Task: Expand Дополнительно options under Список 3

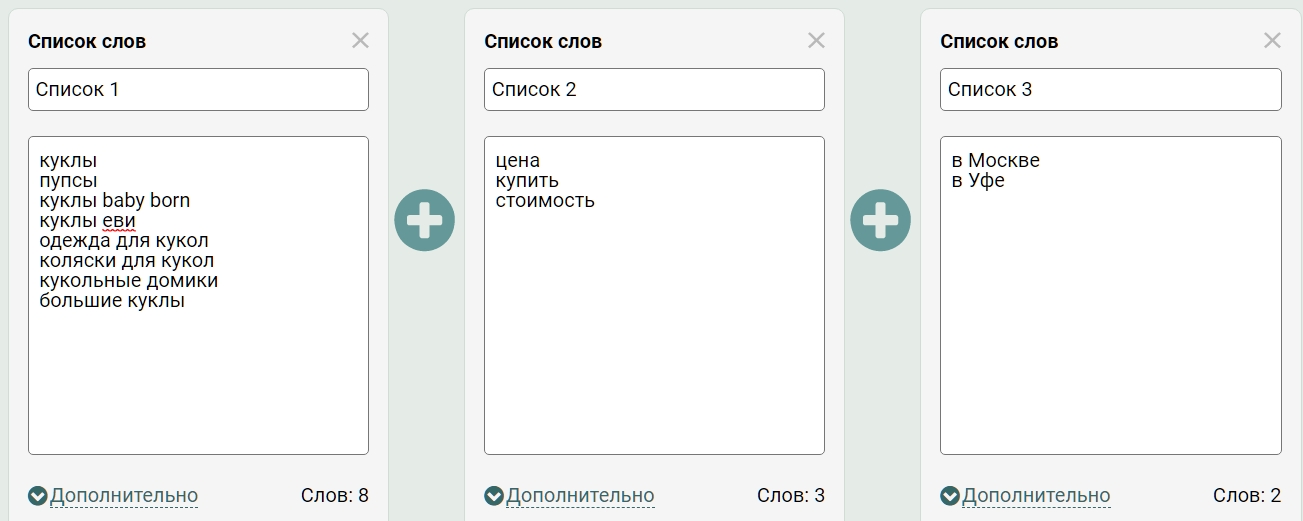Action: 1025,495
